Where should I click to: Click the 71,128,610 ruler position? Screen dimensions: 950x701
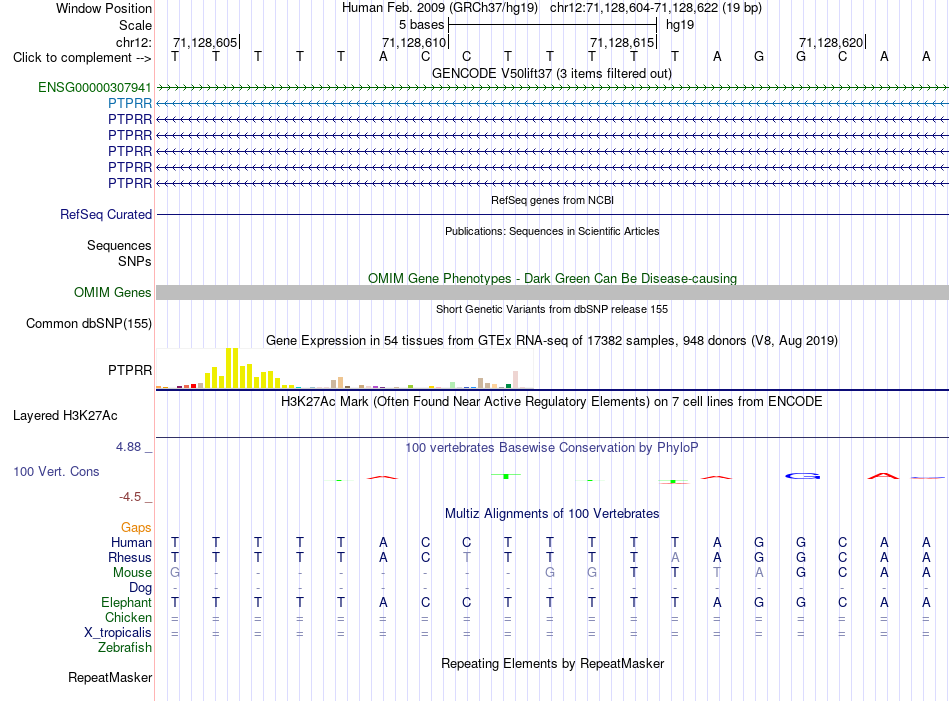point(414,42)
